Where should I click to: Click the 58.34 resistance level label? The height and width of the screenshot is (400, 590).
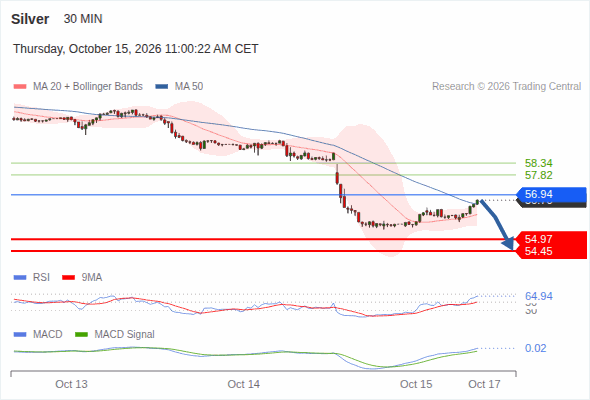[539, 163]
